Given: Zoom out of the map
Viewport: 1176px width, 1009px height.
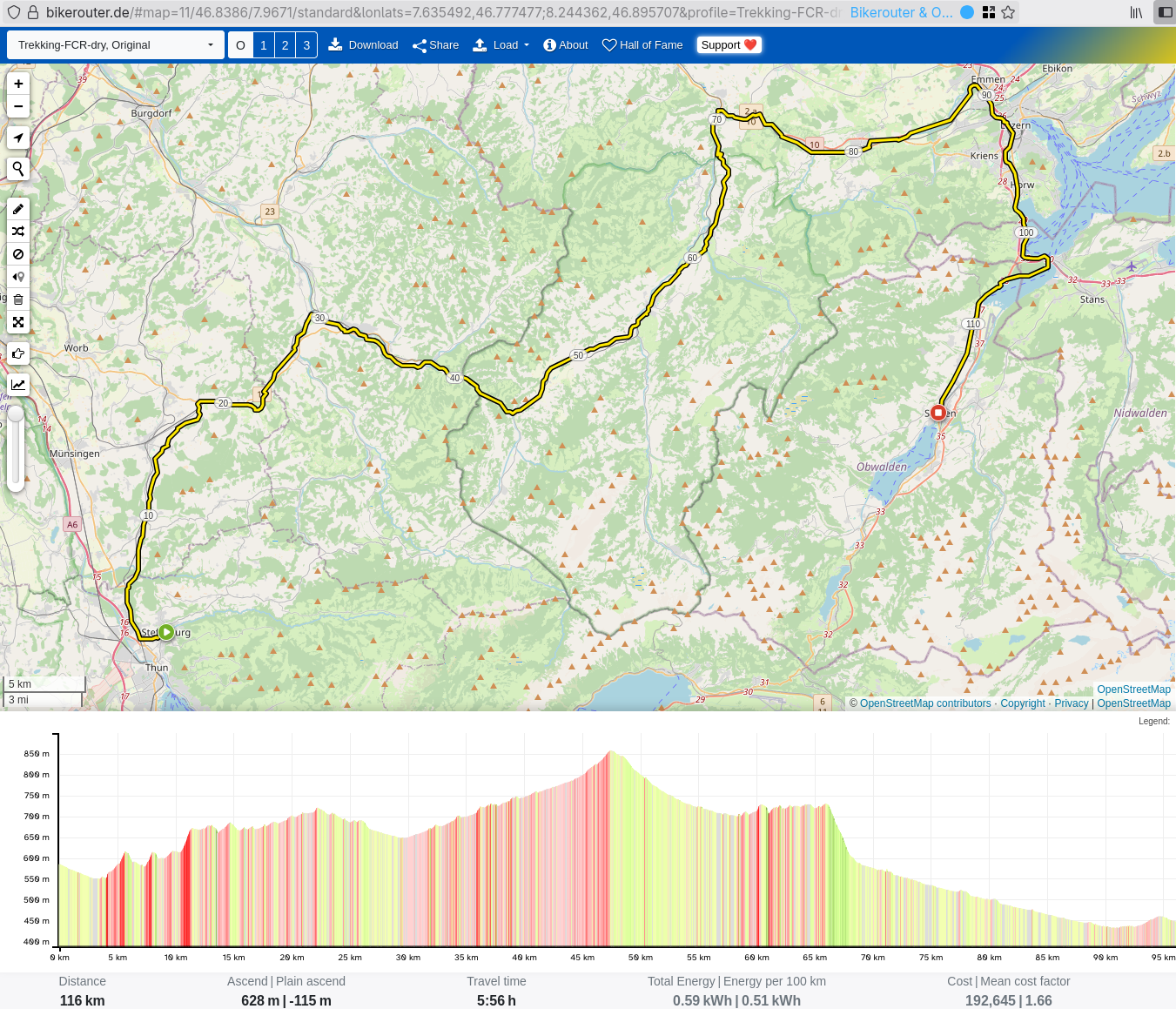Looking at the screenshot, I should click(18, 106).
